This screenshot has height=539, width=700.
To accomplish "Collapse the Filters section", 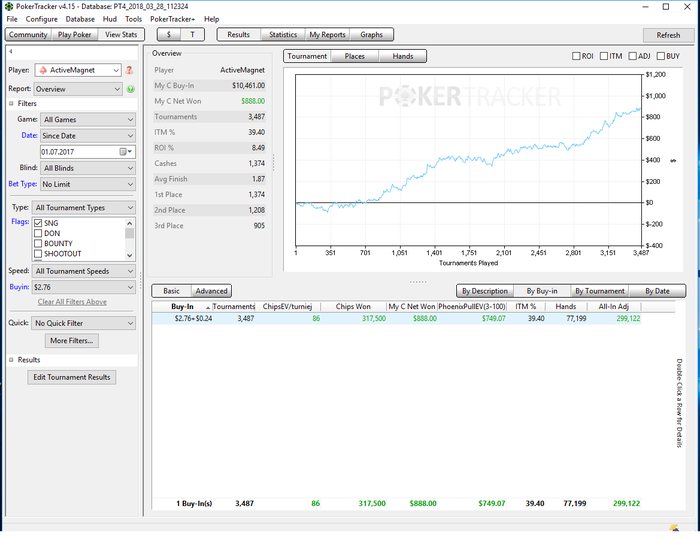I will point(11,103).
